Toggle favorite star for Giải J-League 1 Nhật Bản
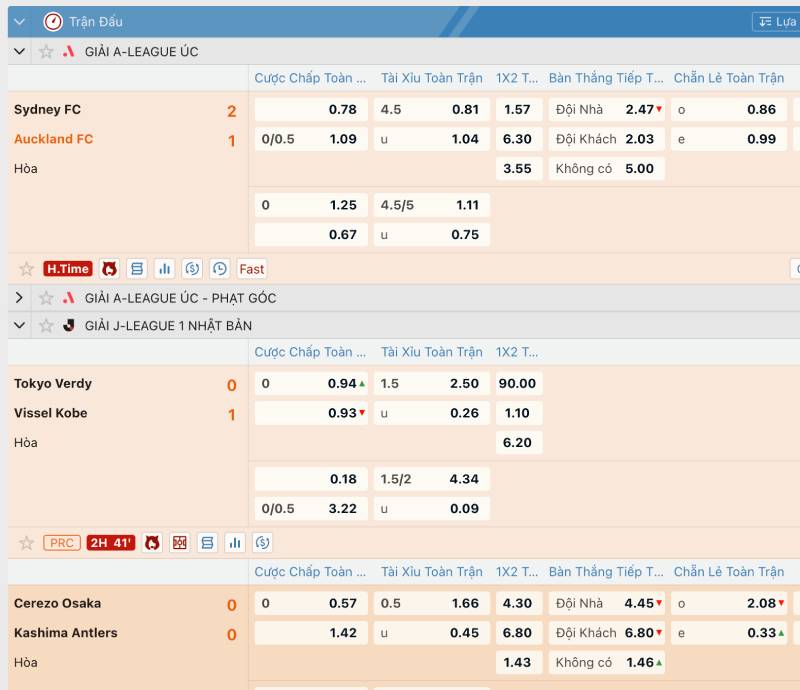The height and width of the screenshot is (690, 800). point(46,326)
